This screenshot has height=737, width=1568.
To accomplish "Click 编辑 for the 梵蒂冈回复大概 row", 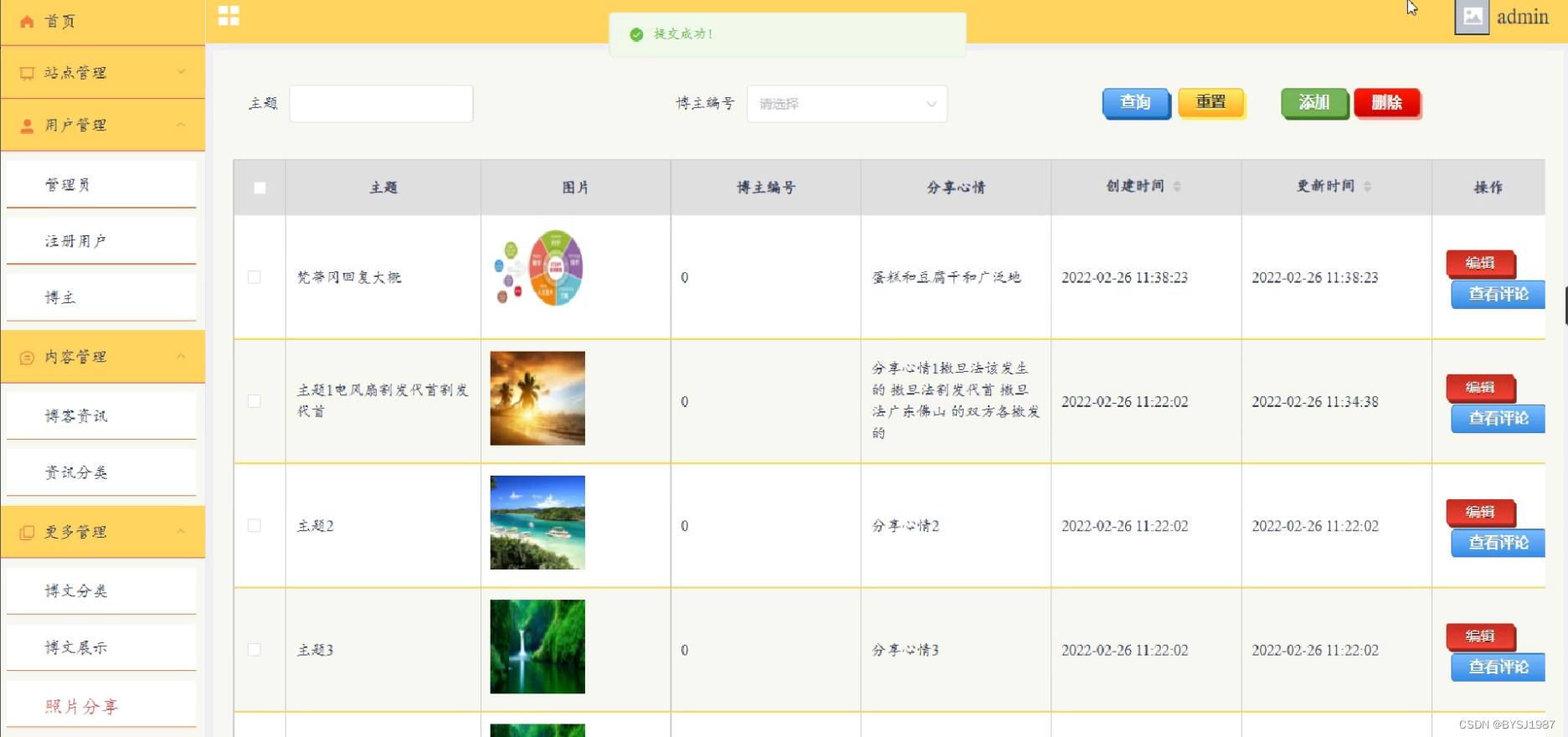I will pos(1480,263).
